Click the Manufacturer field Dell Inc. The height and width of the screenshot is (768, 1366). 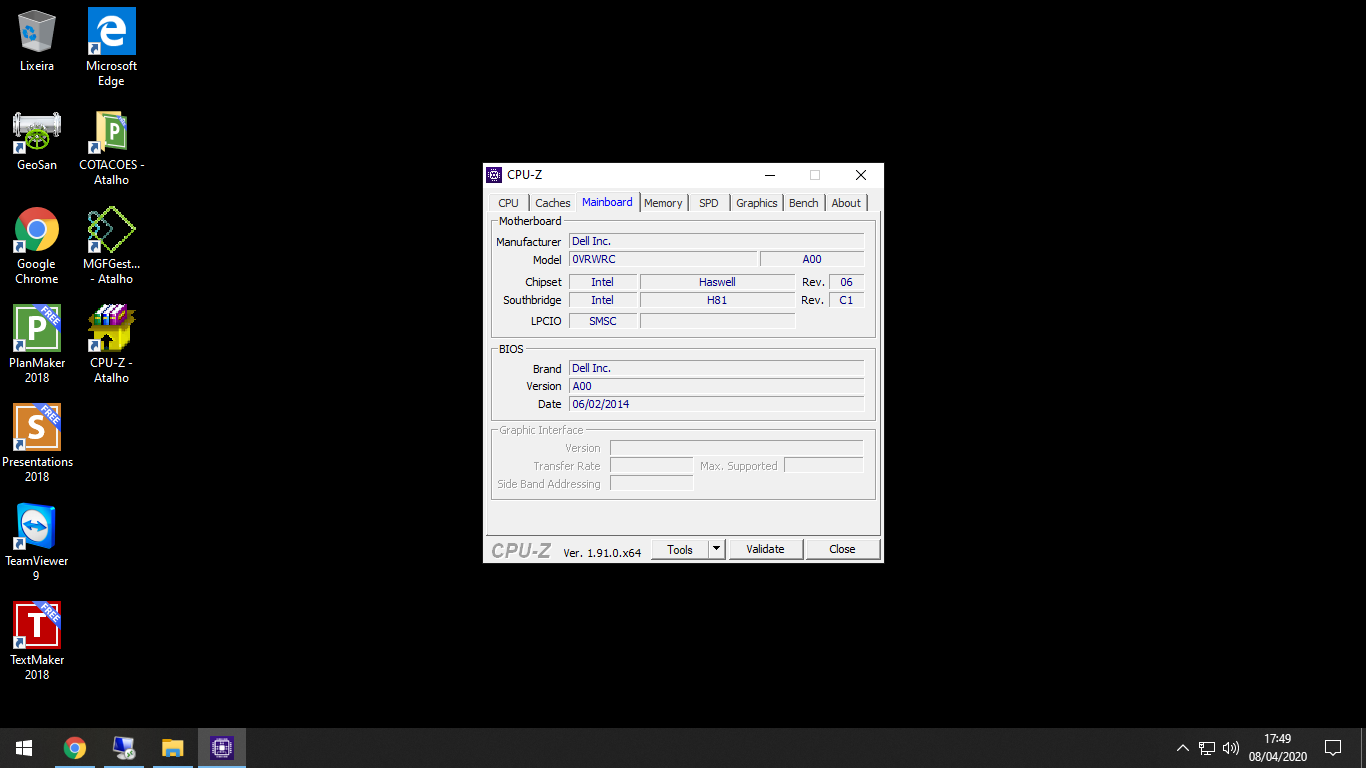click(716, 241)
